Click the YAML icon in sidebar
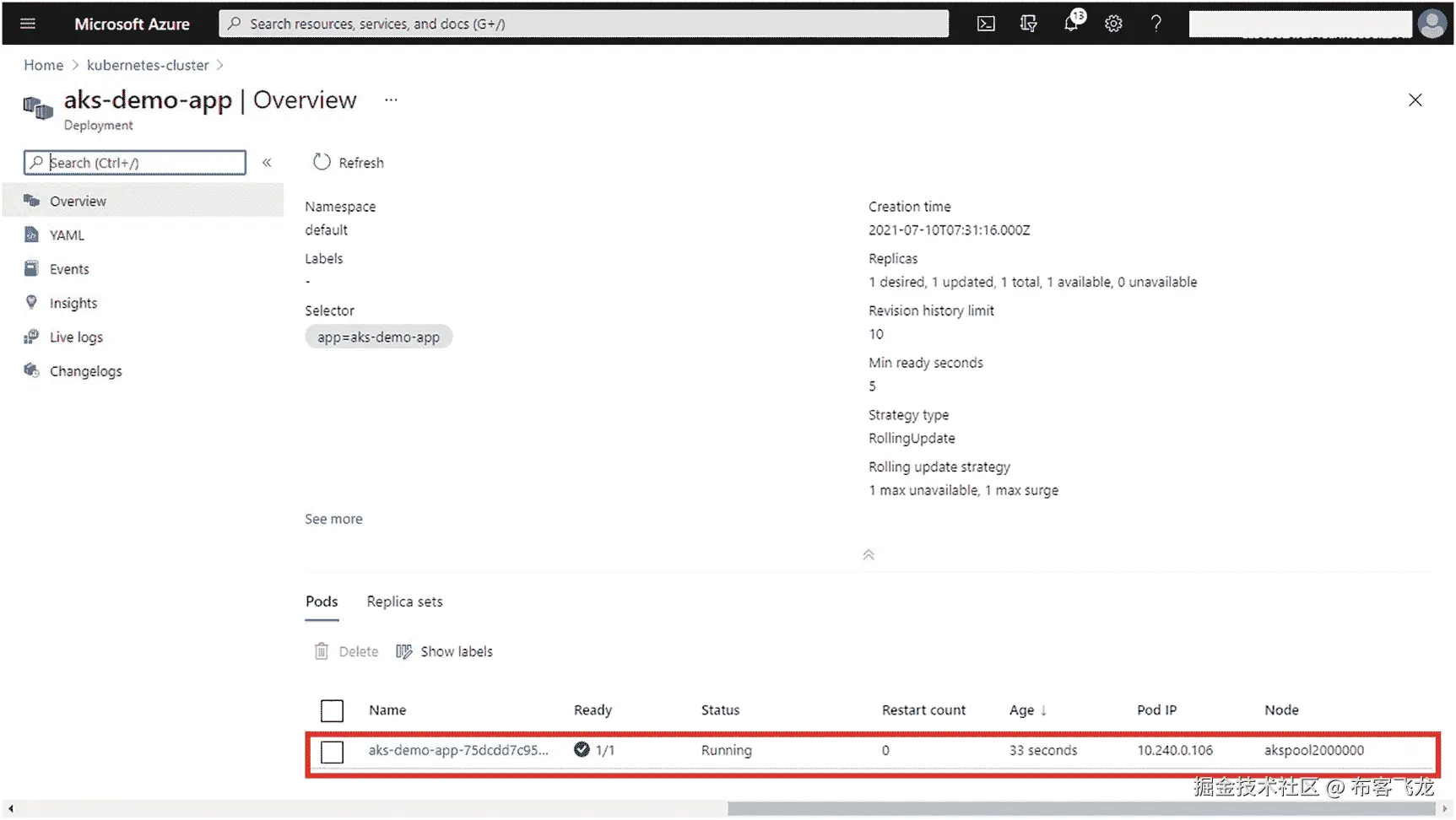 pyautogui.click(x=32, y=235)
